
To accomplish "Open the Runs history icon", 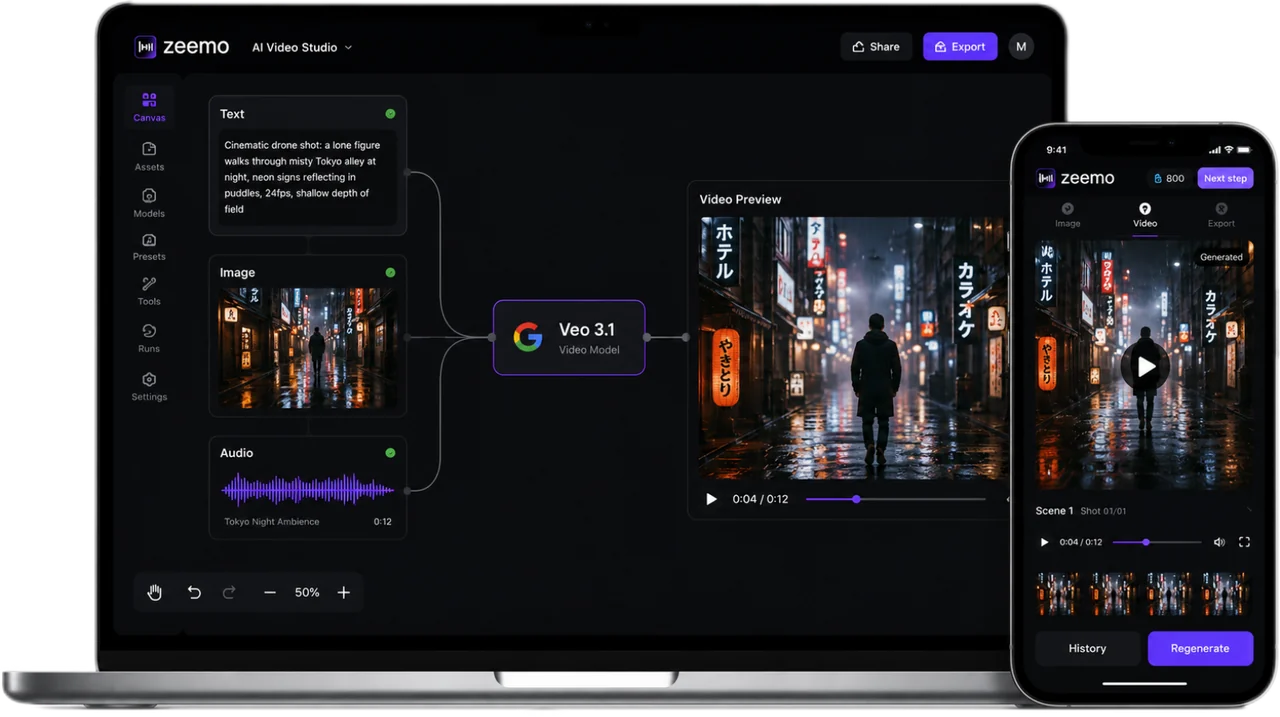I will (149, 331).
